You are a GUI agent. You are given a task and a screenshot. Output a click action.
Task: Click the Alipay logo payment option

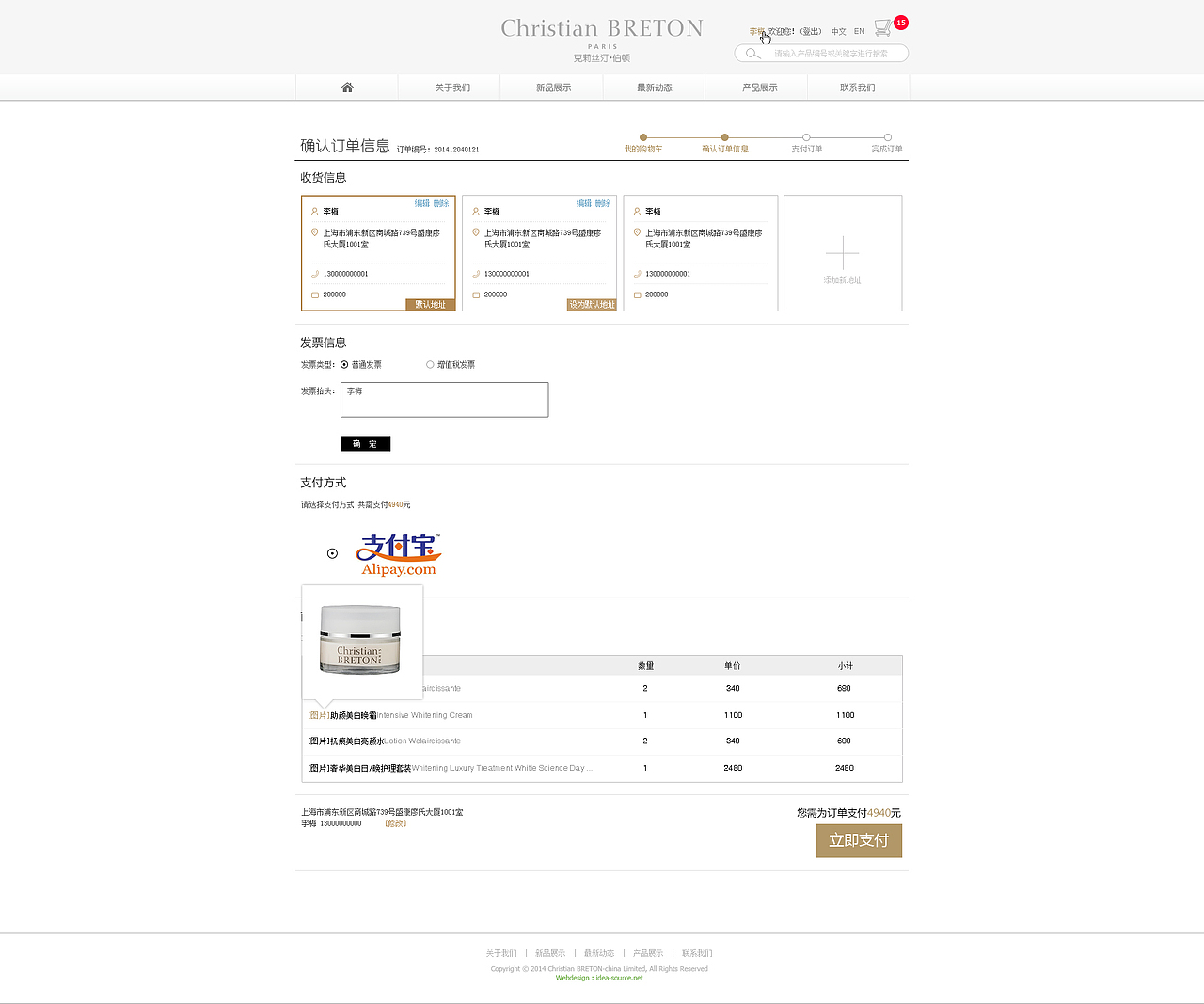pos(399,554)
